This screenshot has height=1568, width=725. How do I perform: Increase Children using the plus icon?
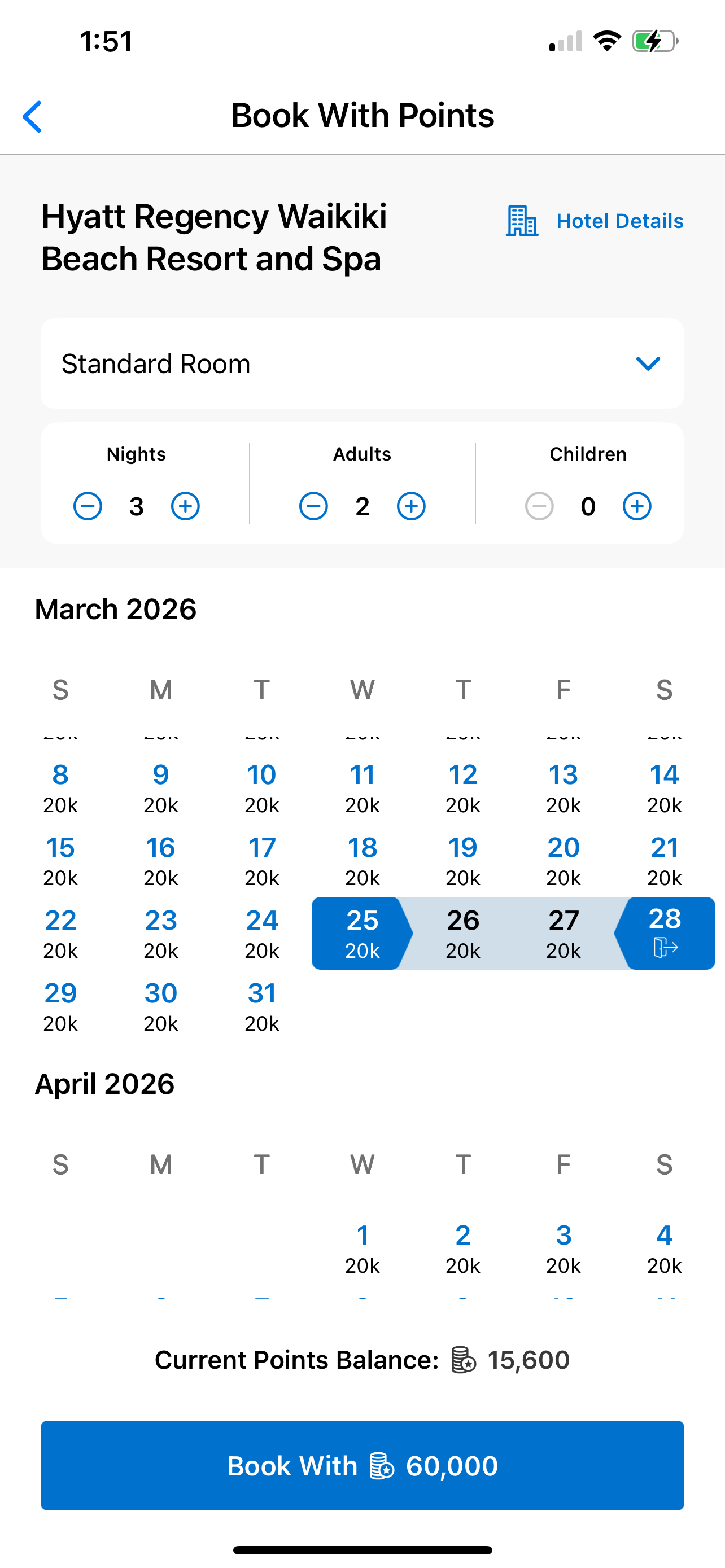(x=637, y=505)
